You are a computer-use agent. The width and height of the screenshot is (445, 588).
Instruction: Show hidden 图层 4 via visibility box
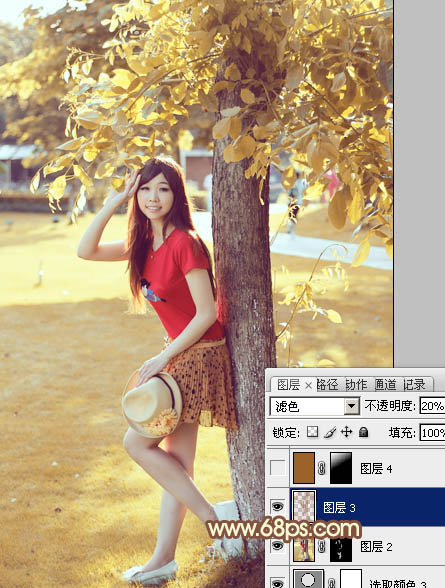click(277, 468)
